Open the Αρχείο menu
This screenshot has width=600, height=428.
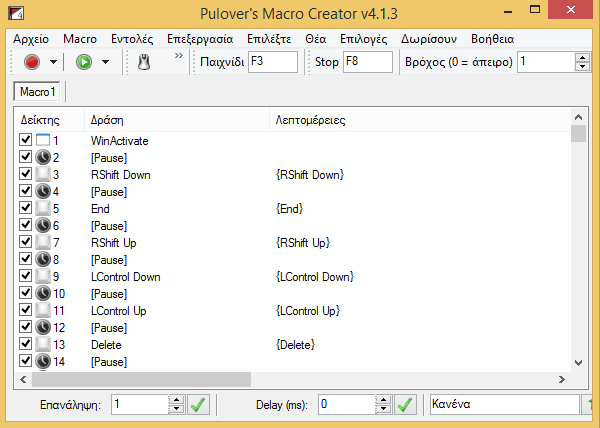click(x=31, y=39)
